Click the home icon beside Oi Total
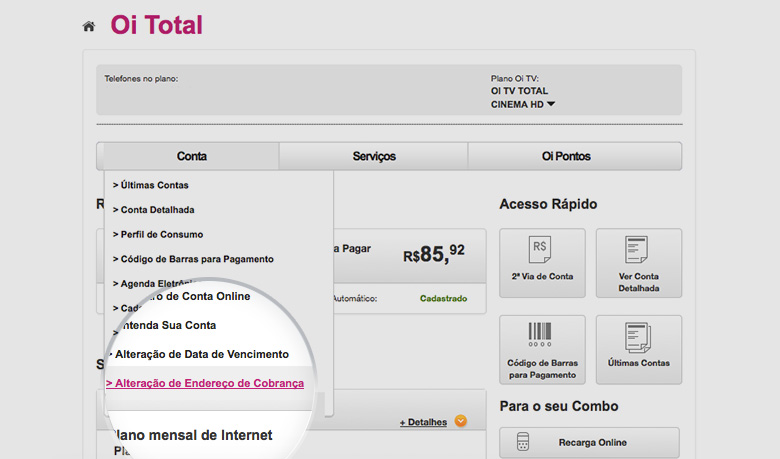The height and width of the screenshot is (459, 780). [89, 26]
